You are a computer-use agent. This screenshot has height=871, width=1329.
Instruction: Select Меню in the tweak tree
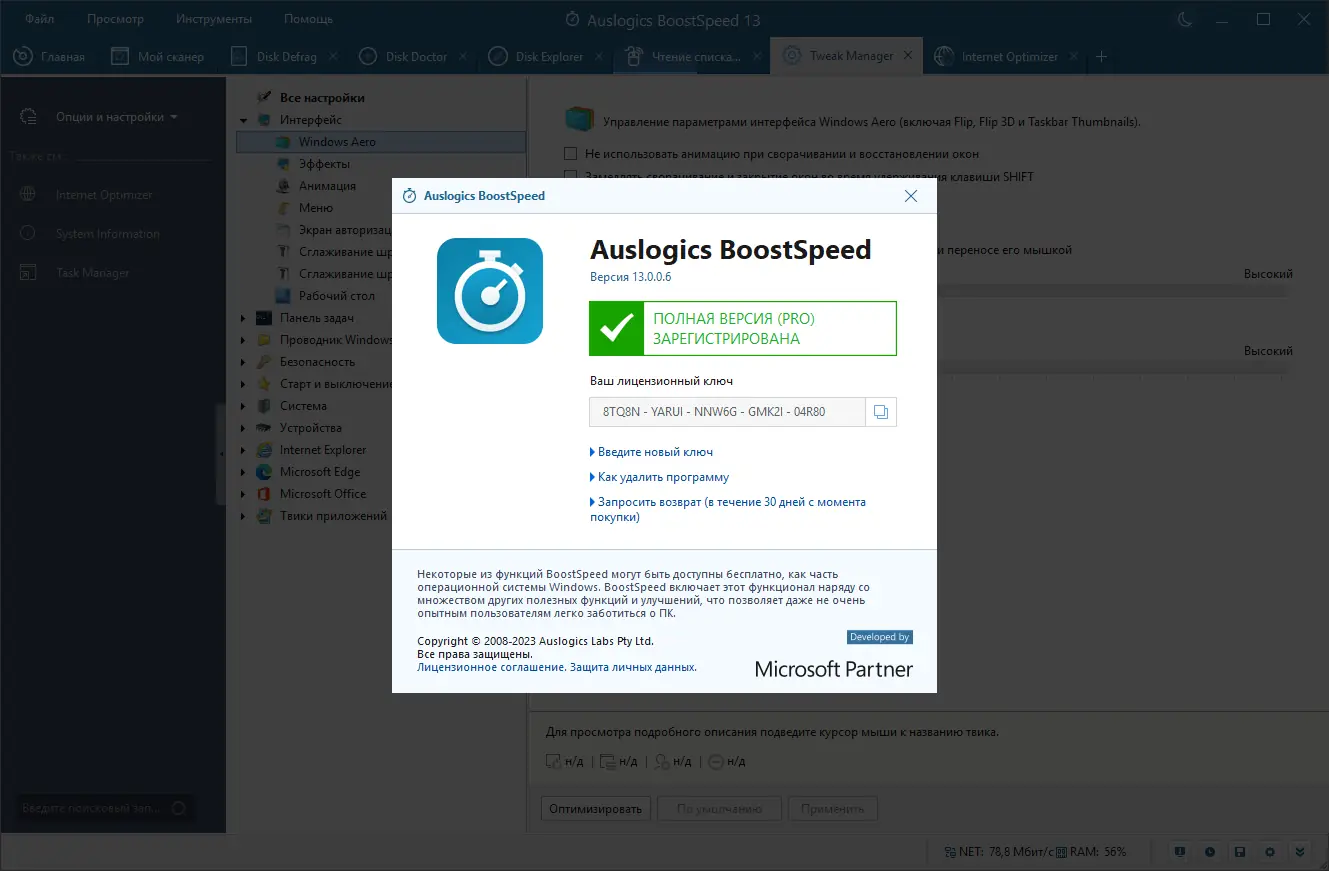tap(316, 208)
